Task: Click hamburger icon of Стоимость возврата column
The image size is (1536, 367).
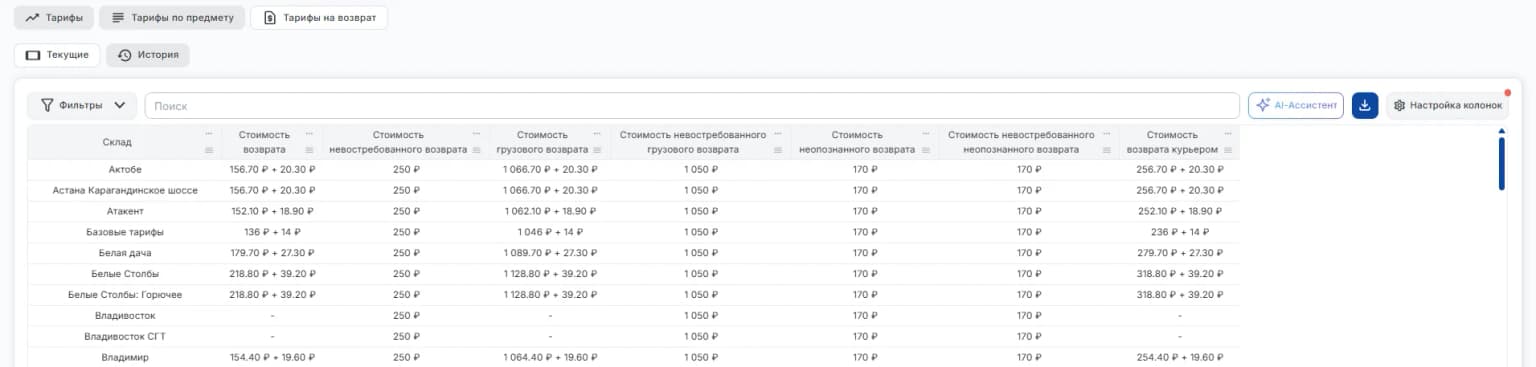Action: click(309, 150)
